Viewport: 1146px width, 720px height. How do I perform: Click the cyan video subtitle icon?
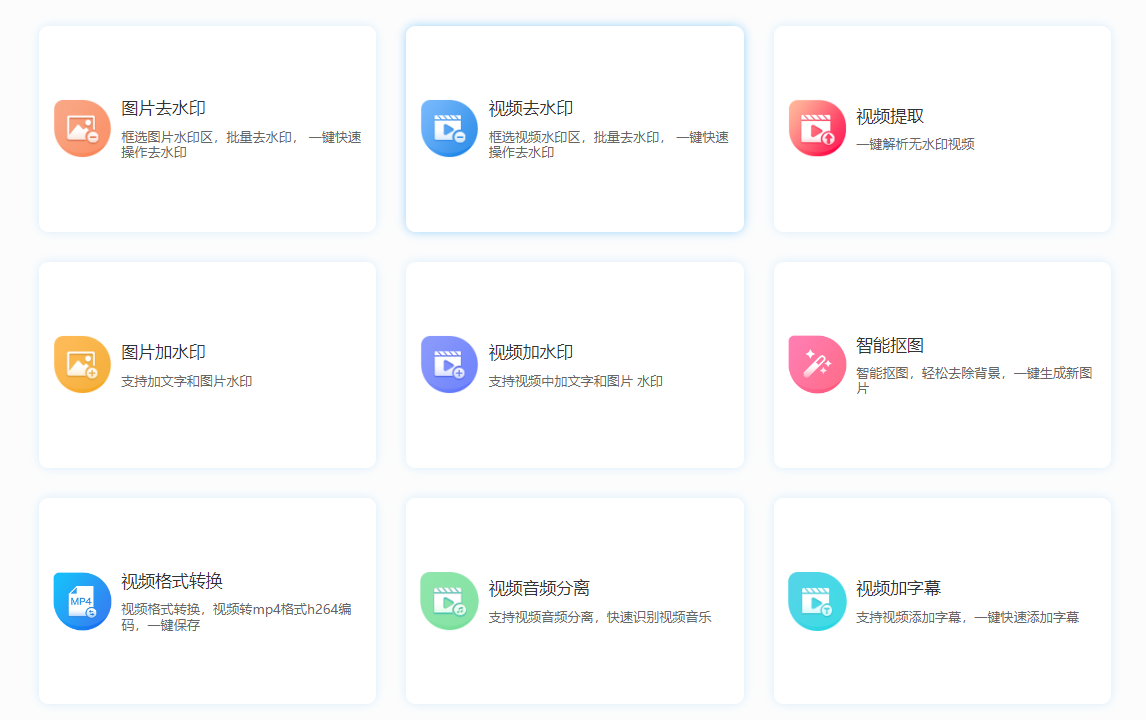[x=817, y=601]
